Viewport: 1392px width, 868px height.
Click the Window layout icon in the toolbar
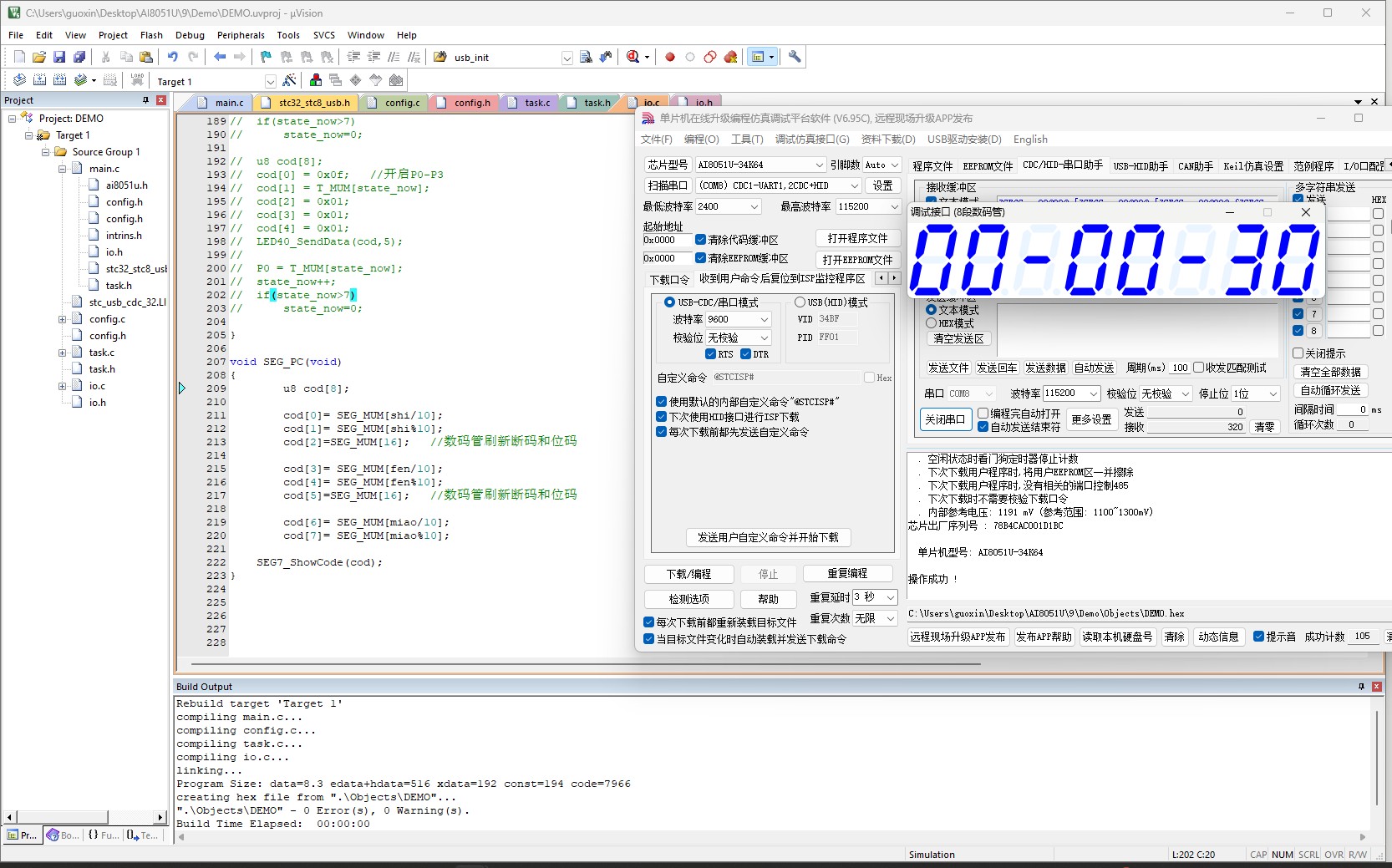(x=758, y=57)
